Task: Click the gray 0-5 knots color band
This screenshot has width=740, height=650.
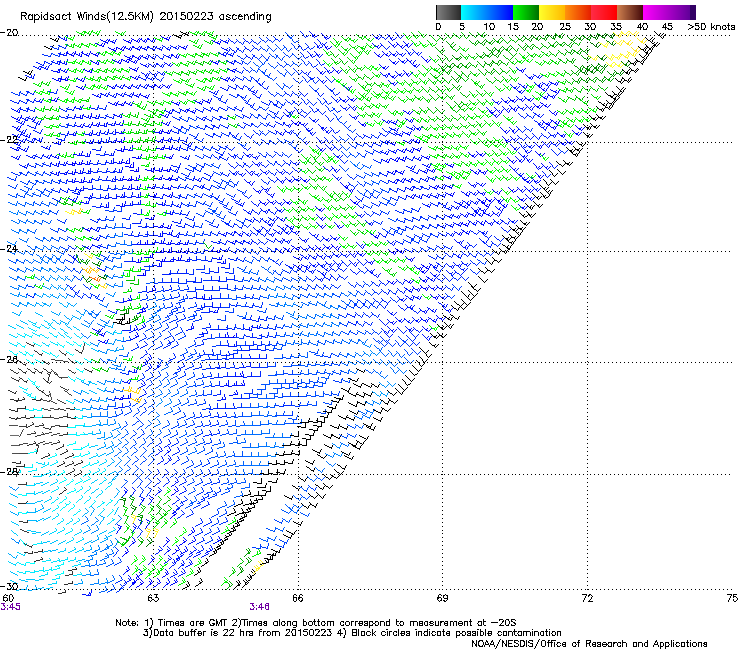Action: point(448,12)
